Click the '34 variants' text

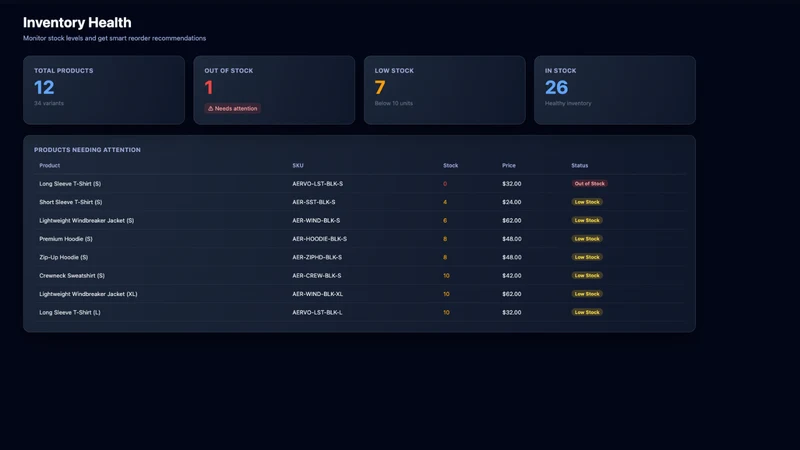(x=49, y=103)
